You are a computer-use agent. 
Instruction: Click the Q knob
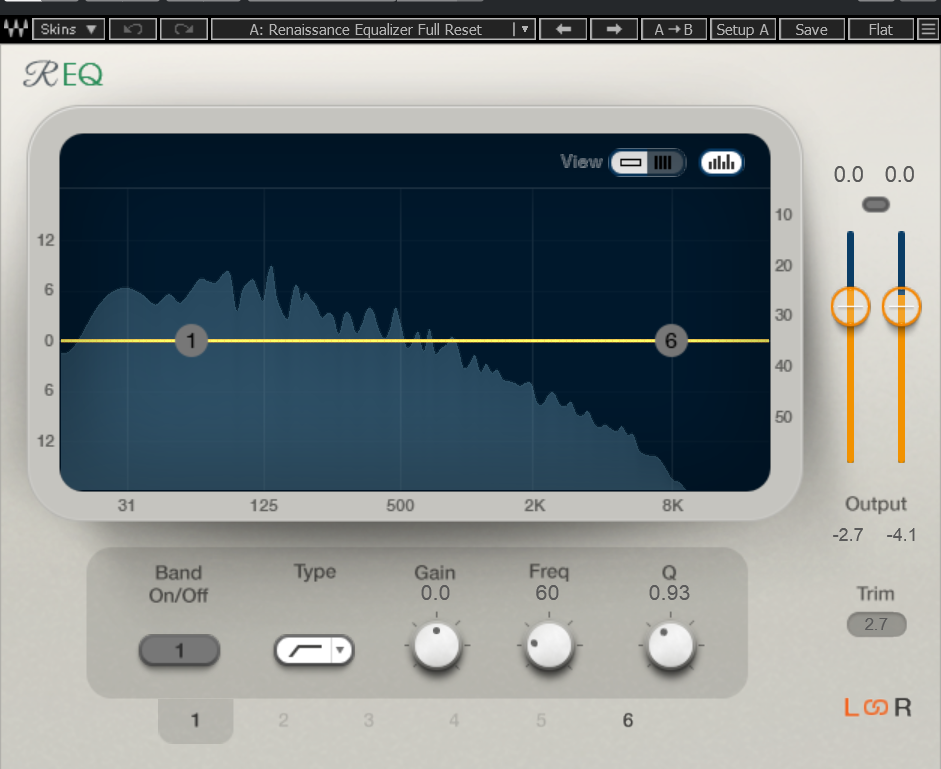pos(670,646)
